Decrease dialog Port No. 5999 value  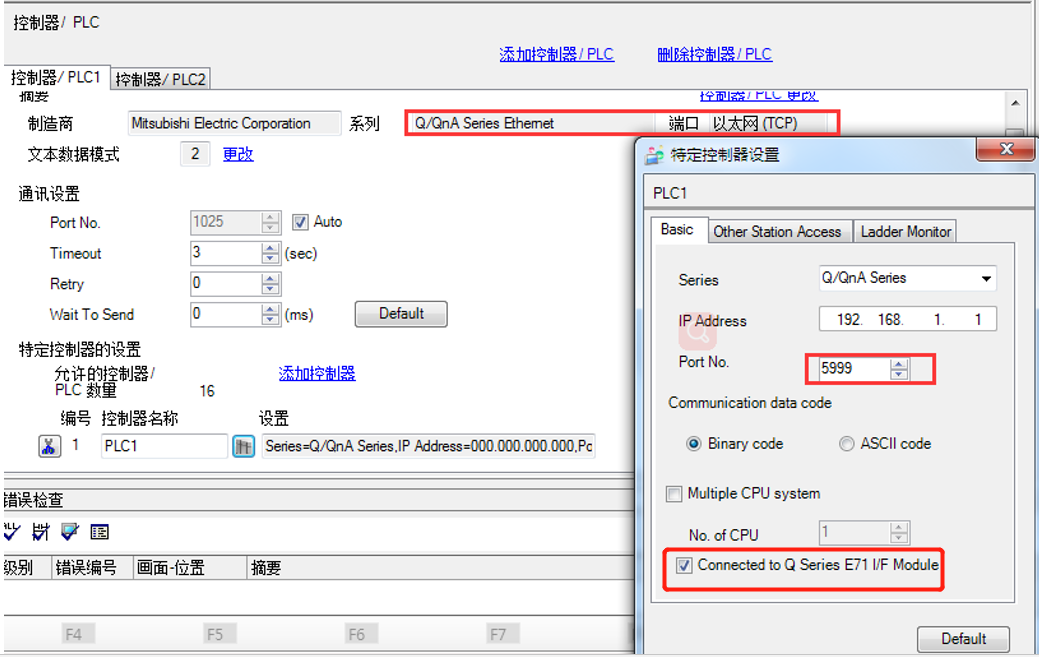point(899,374)
